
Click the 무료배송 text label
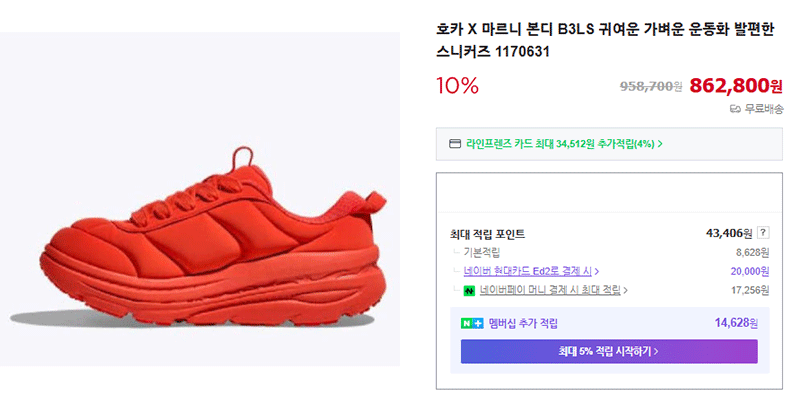(x=764, y=109)
